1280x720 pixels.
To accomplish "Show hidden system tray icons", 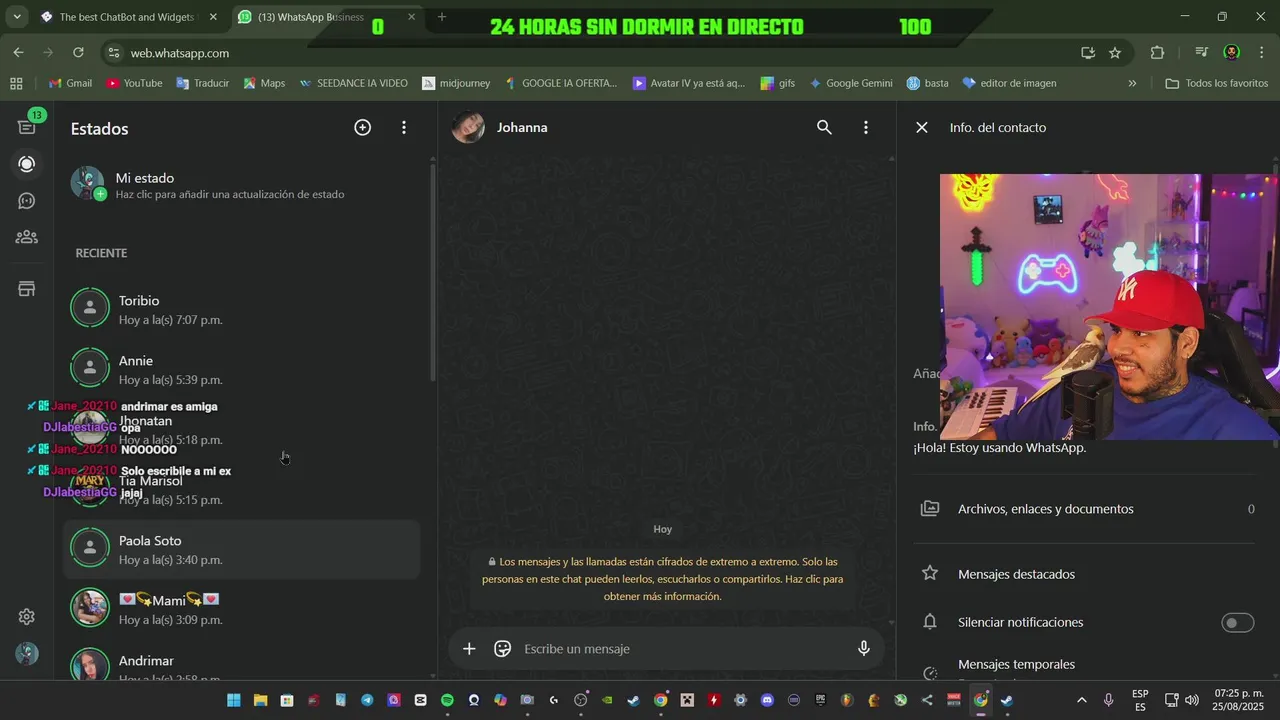I will click(1081, 700).
